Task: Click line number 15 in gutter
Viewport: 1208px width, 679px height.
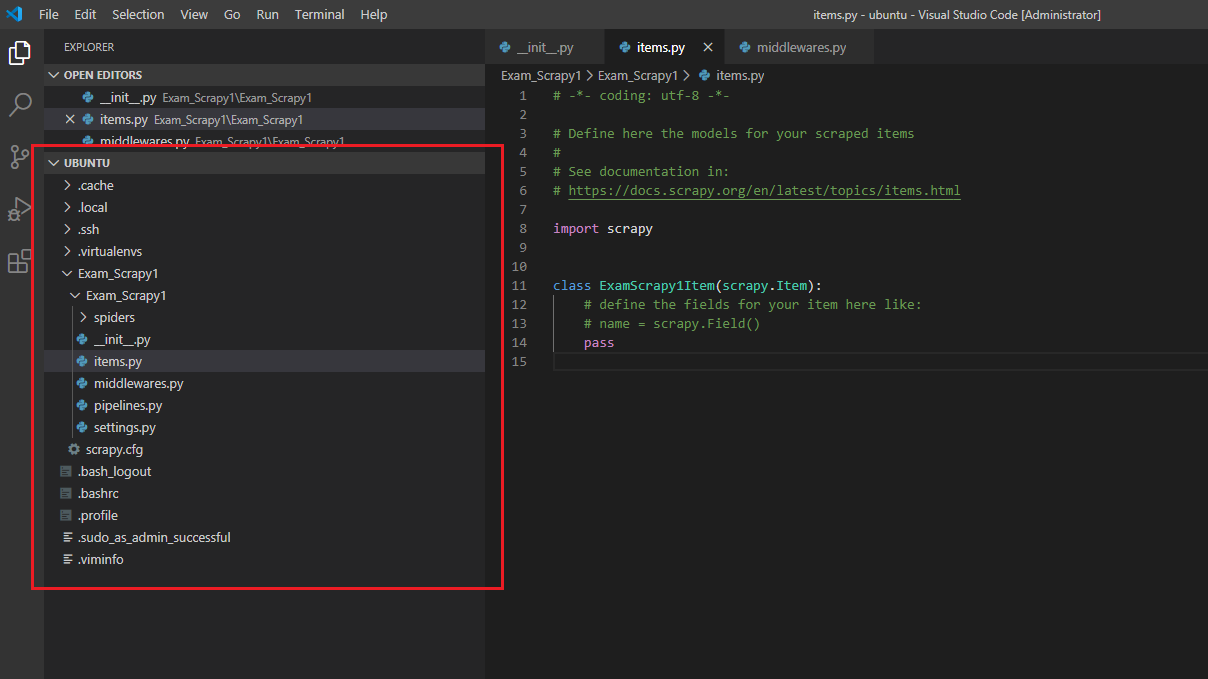Action: click(x=519, y=361)
